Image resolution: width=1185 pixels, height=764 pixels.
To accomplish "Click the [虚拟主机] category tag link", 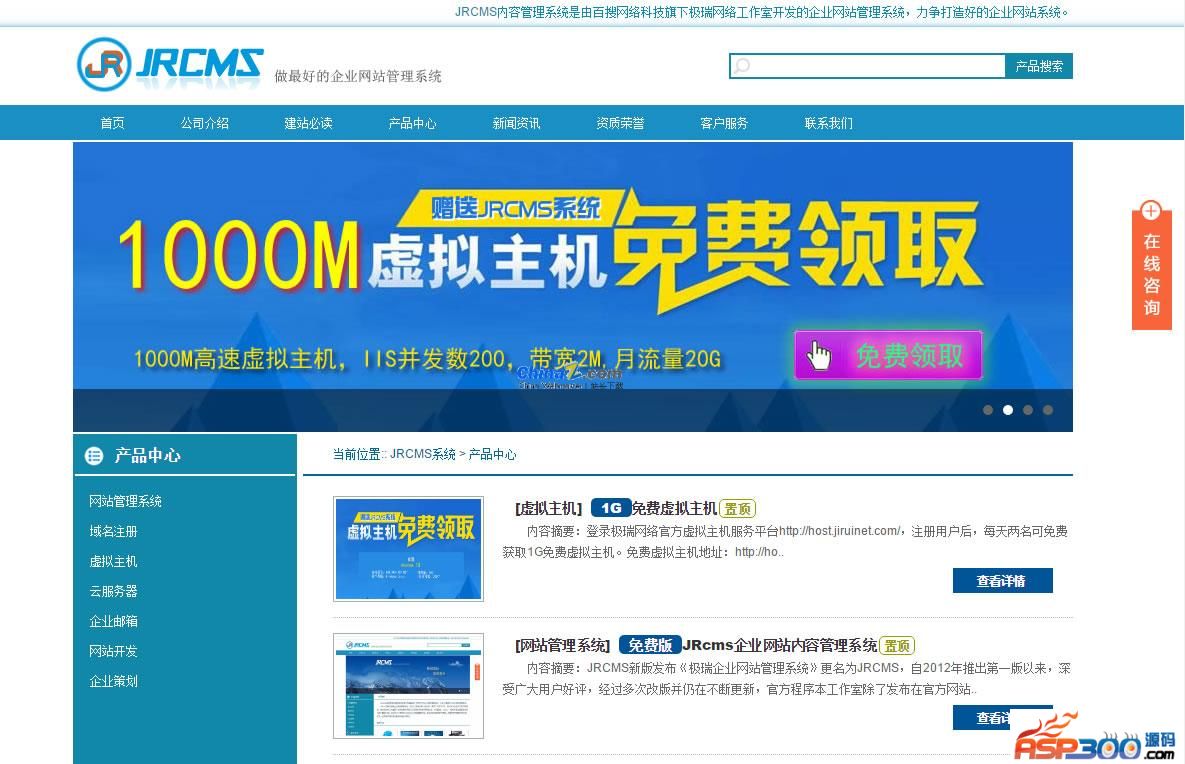I will 549,509.
